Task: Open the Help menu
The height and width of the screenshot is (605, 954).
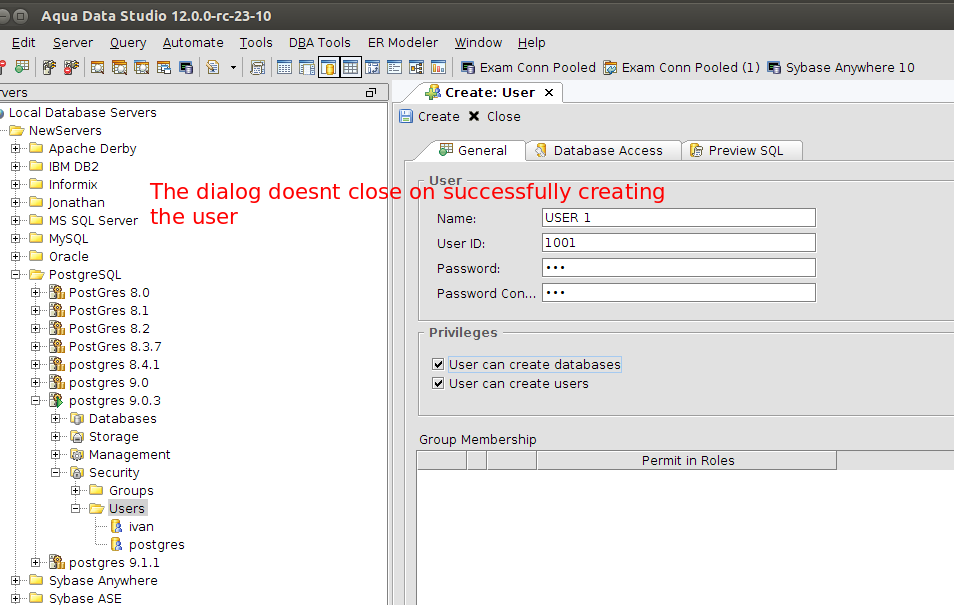Action: [x=532, y=43]
